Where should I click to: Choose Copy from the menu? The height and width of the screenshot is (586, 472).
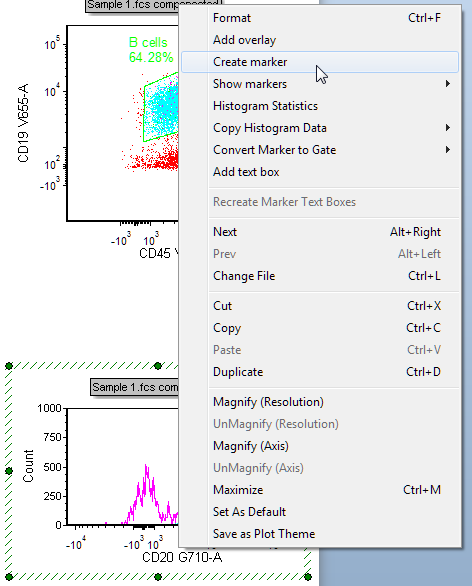point(320,328)
